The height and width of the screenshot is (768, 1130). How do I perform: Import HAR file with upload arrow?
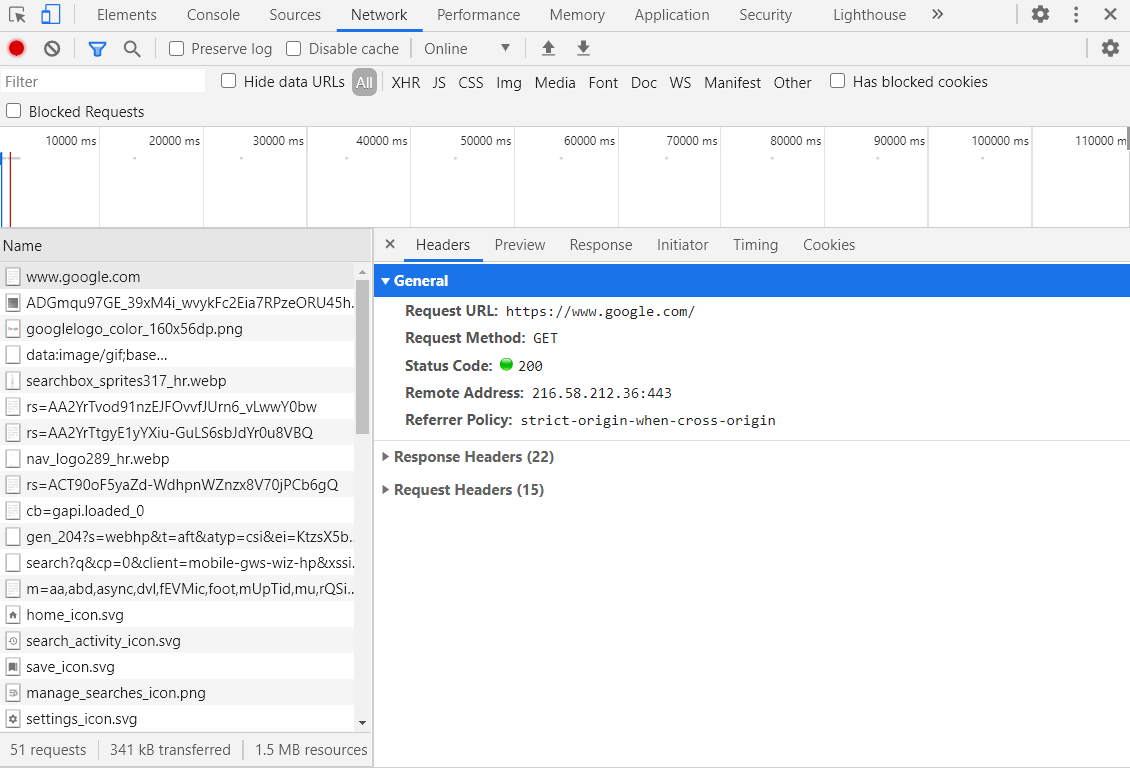click(x=548, y=48)
